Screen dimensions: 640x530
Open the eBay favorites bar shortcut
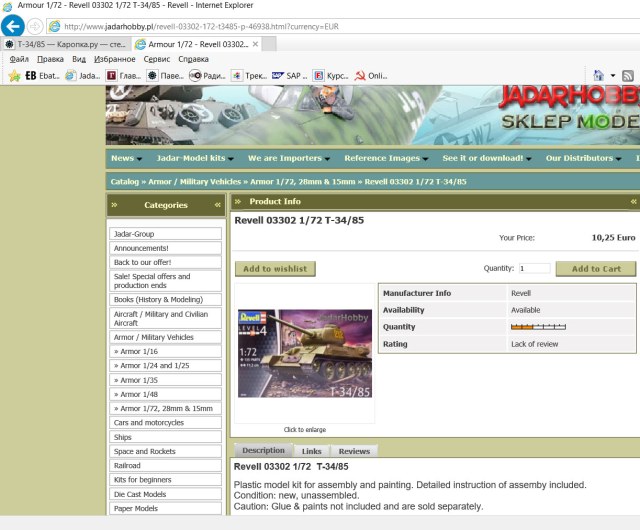(42, 75)
